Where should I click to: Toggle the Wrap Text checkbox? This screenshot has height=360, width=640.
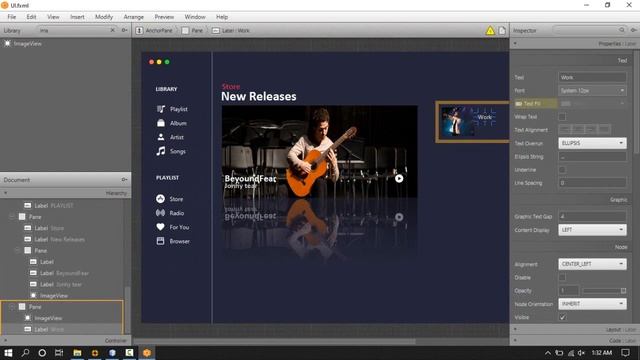coord(562,117)
